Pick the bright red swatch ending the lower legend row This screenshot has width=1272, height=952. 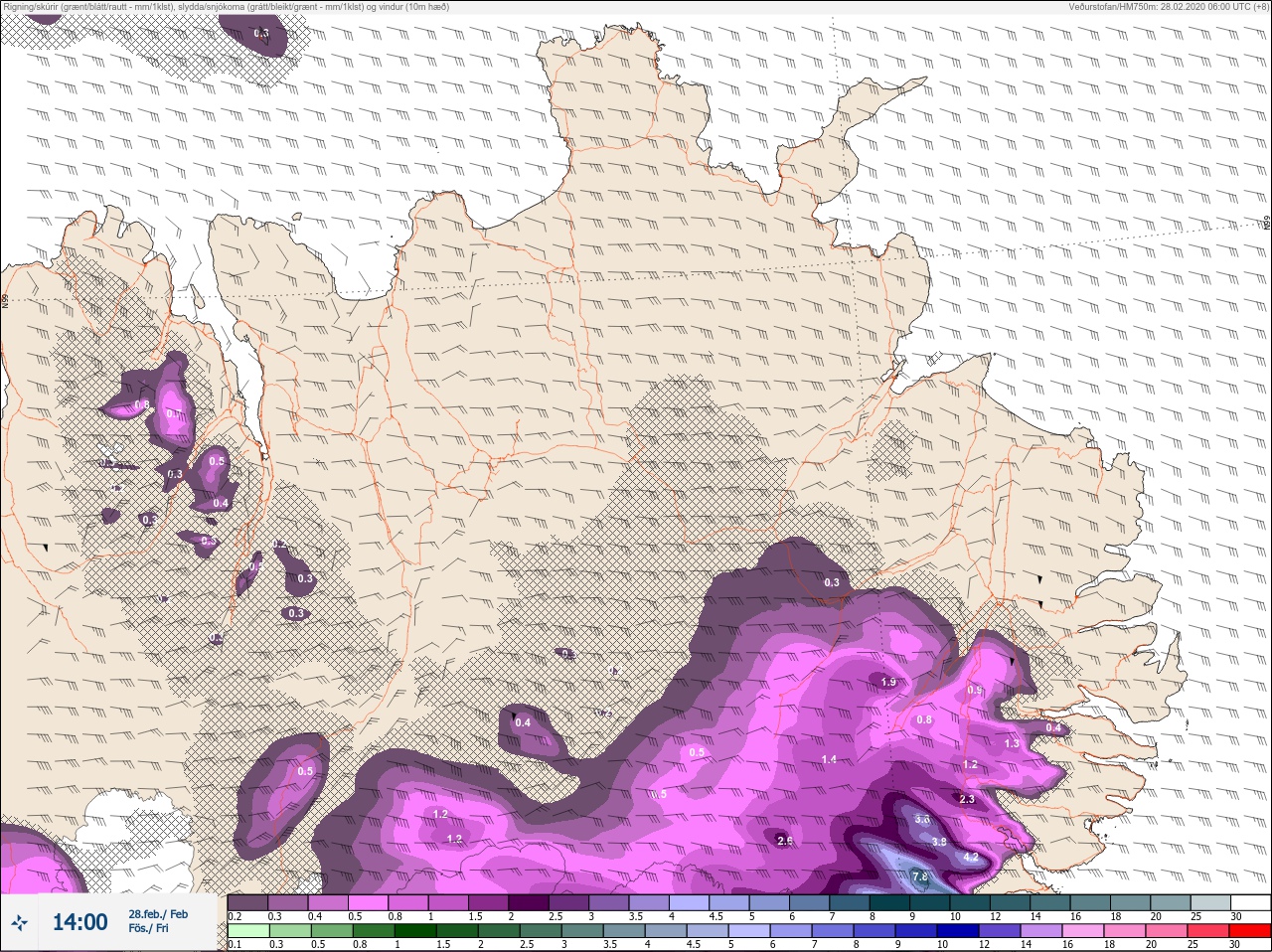coord(1250,931)
